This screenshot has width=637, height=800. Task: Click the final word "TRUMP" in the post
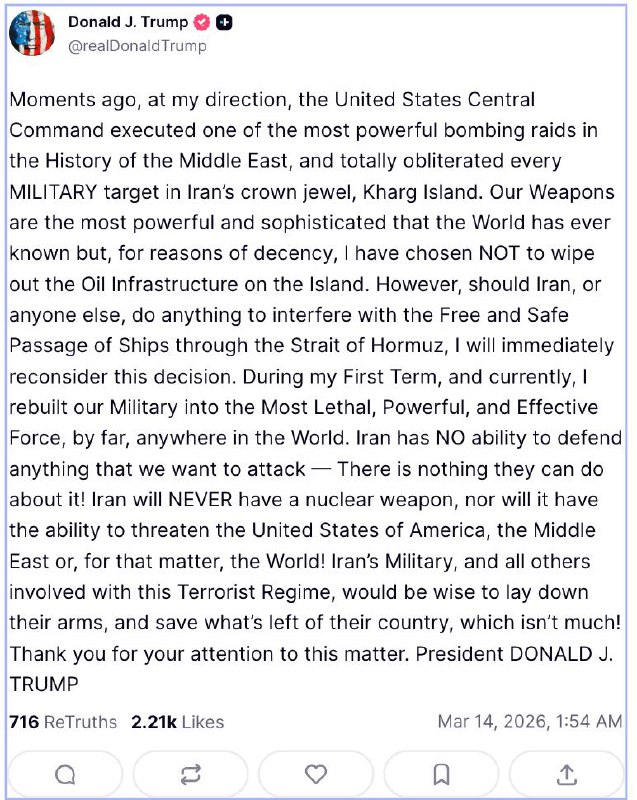43,687
